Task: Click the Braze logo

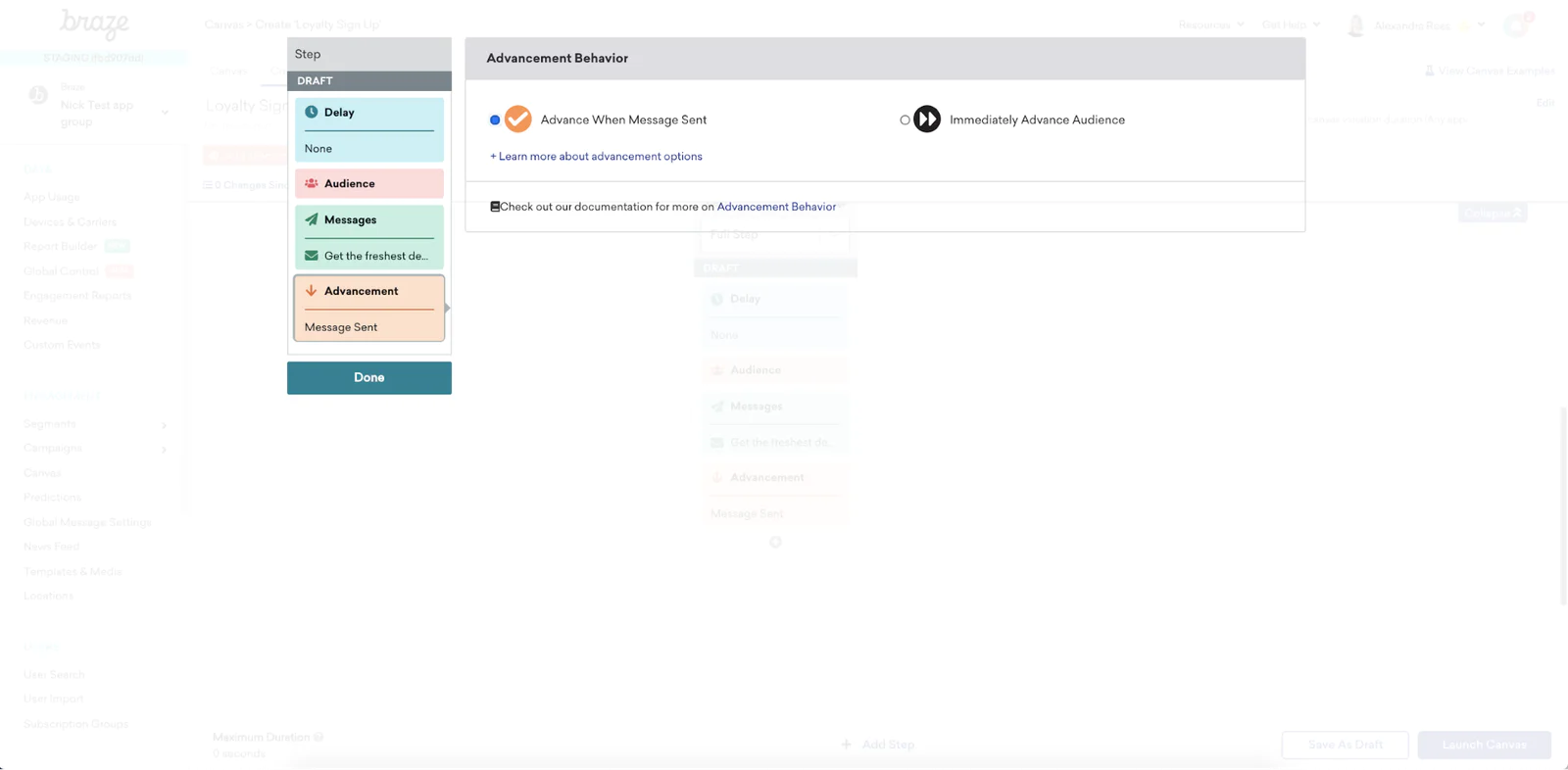Action: pos(94,24)
